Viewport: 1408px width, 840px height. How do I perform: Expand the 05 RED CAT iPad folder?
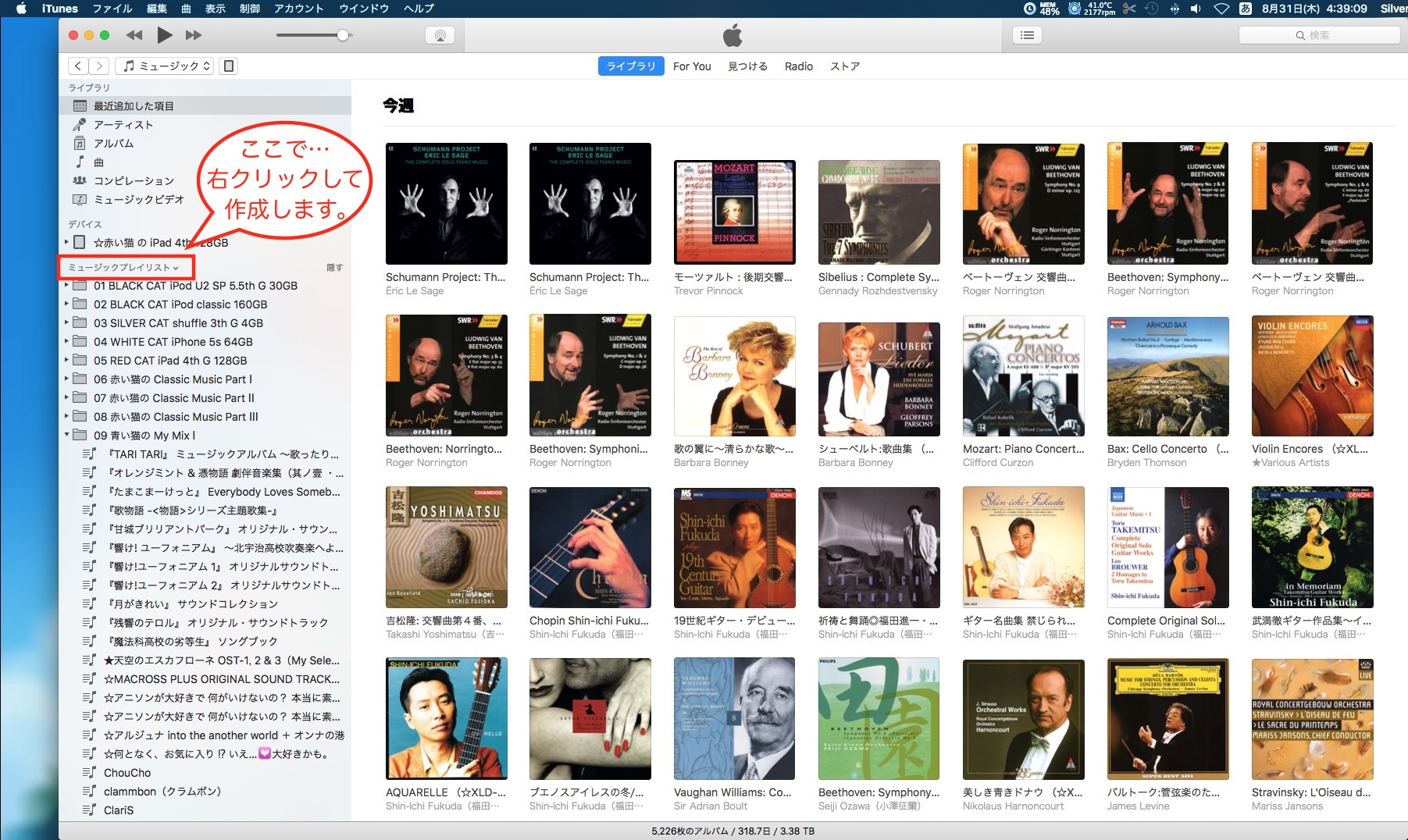[66, 361]
